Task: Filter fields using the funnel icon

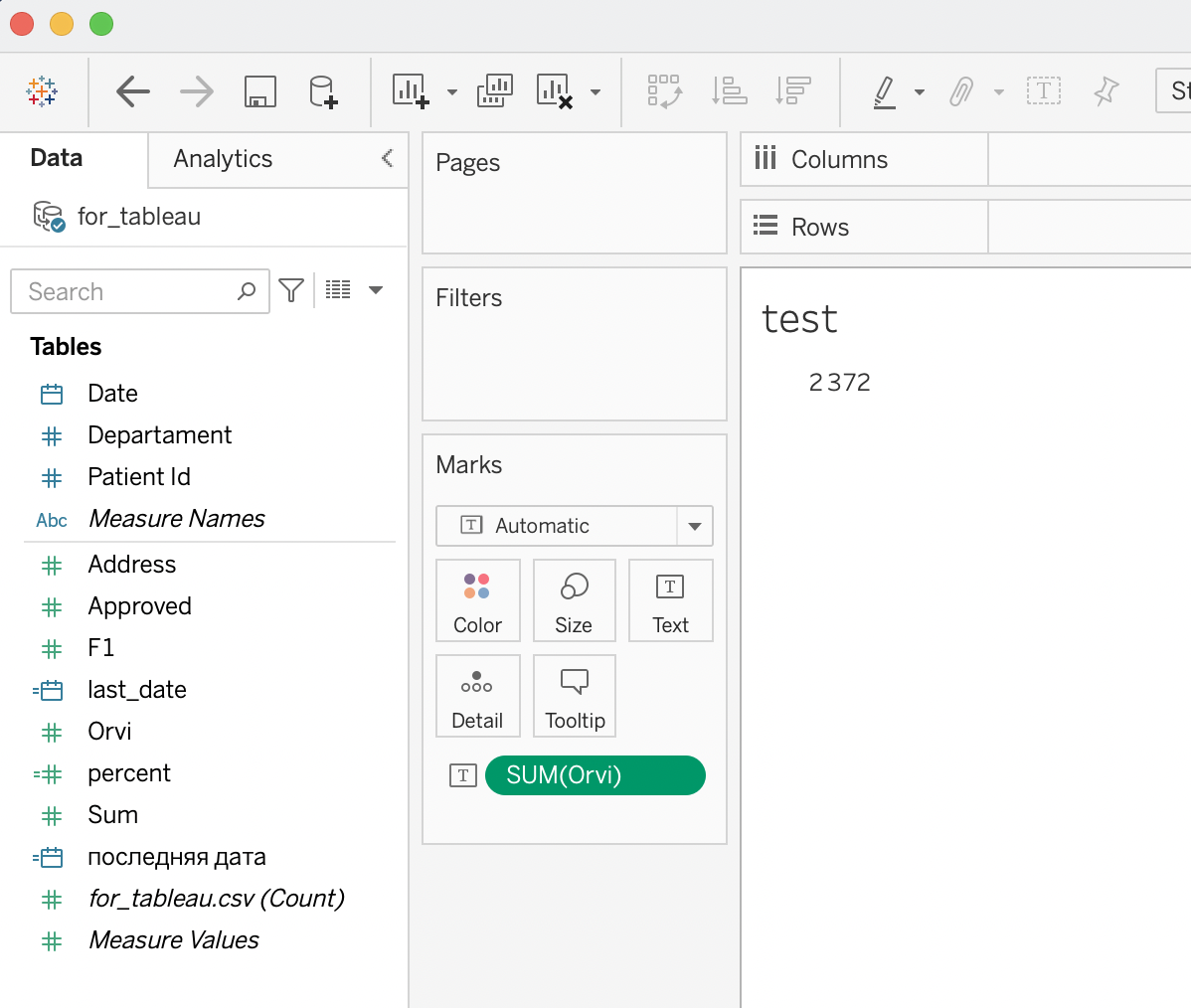Action: pos(291,290)
